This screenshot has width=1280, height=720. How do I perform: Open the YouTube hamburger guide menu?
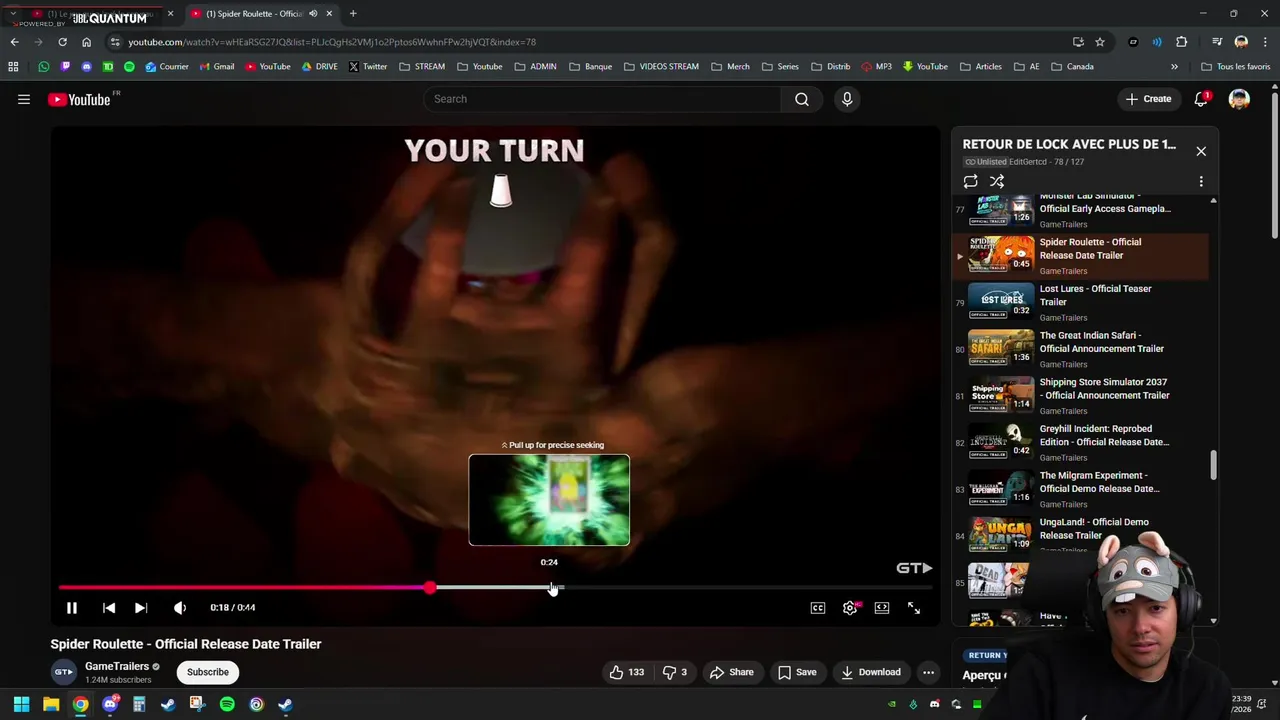pyautogui.click(x=24, y=99)
